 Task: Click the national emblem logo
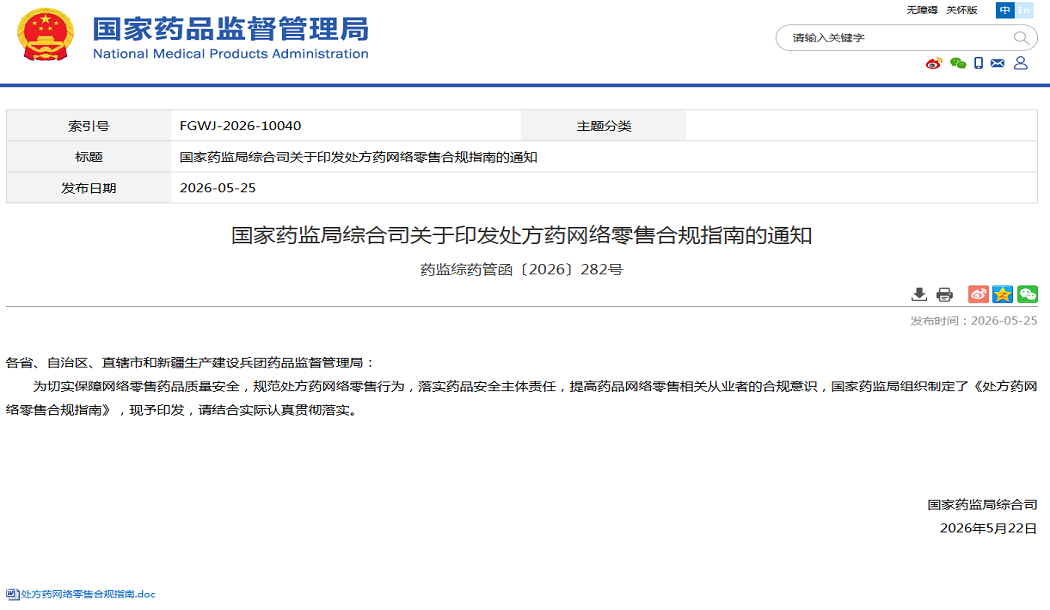[x=46, y=35]
